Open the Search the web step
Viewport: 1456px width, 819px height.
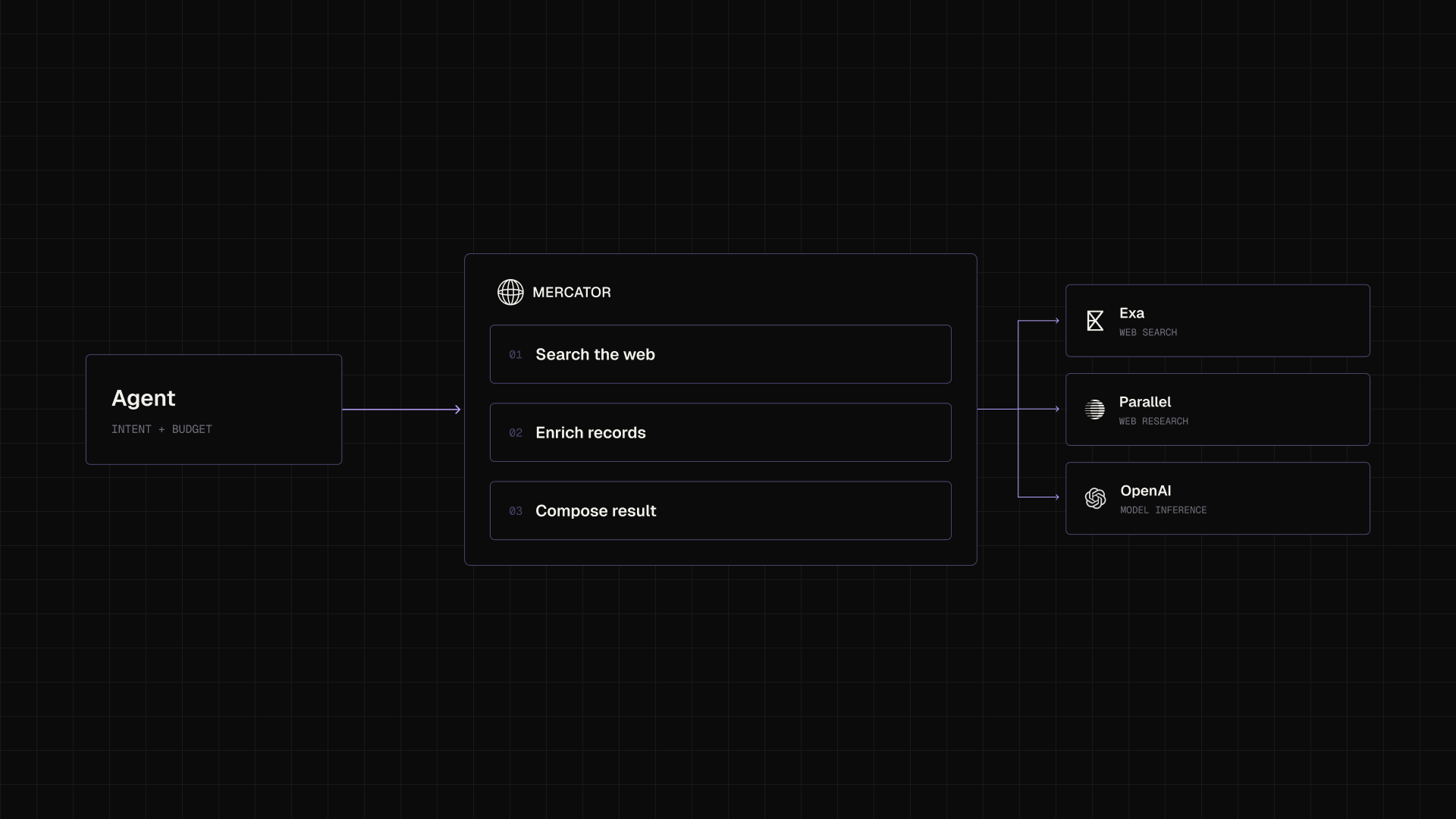[720, 354]
